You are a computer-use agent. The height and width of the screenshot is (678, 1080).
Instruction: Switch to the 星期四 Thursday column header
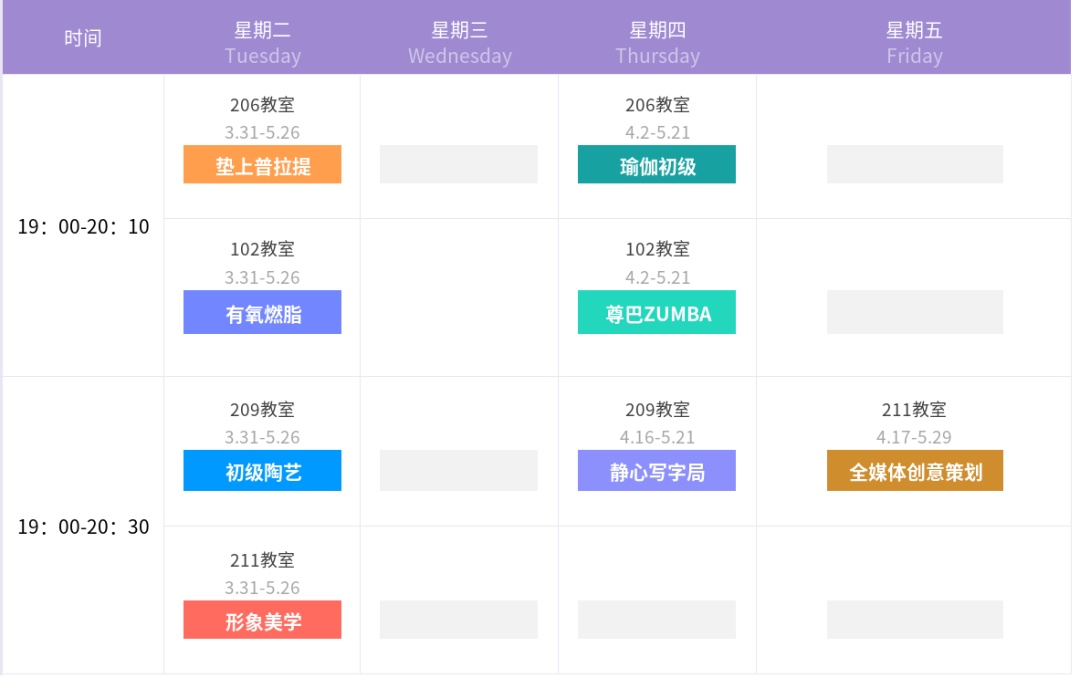(x=657, y=42)
